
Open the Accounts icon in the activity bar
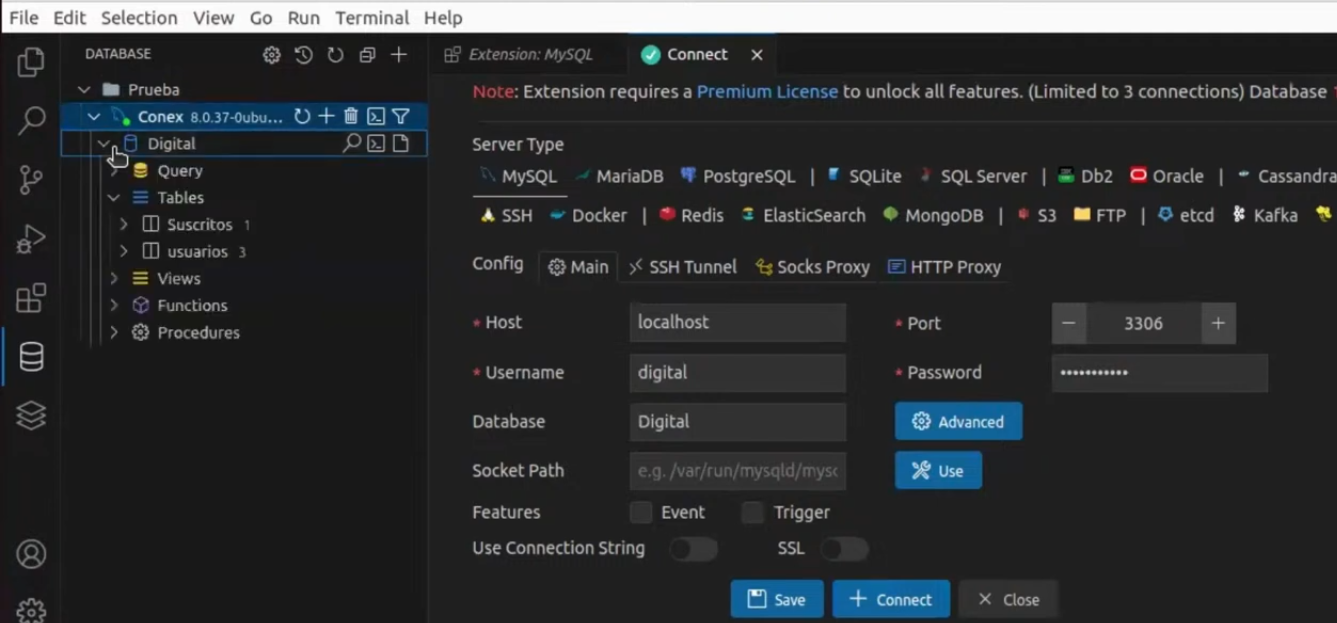point(31,554)
